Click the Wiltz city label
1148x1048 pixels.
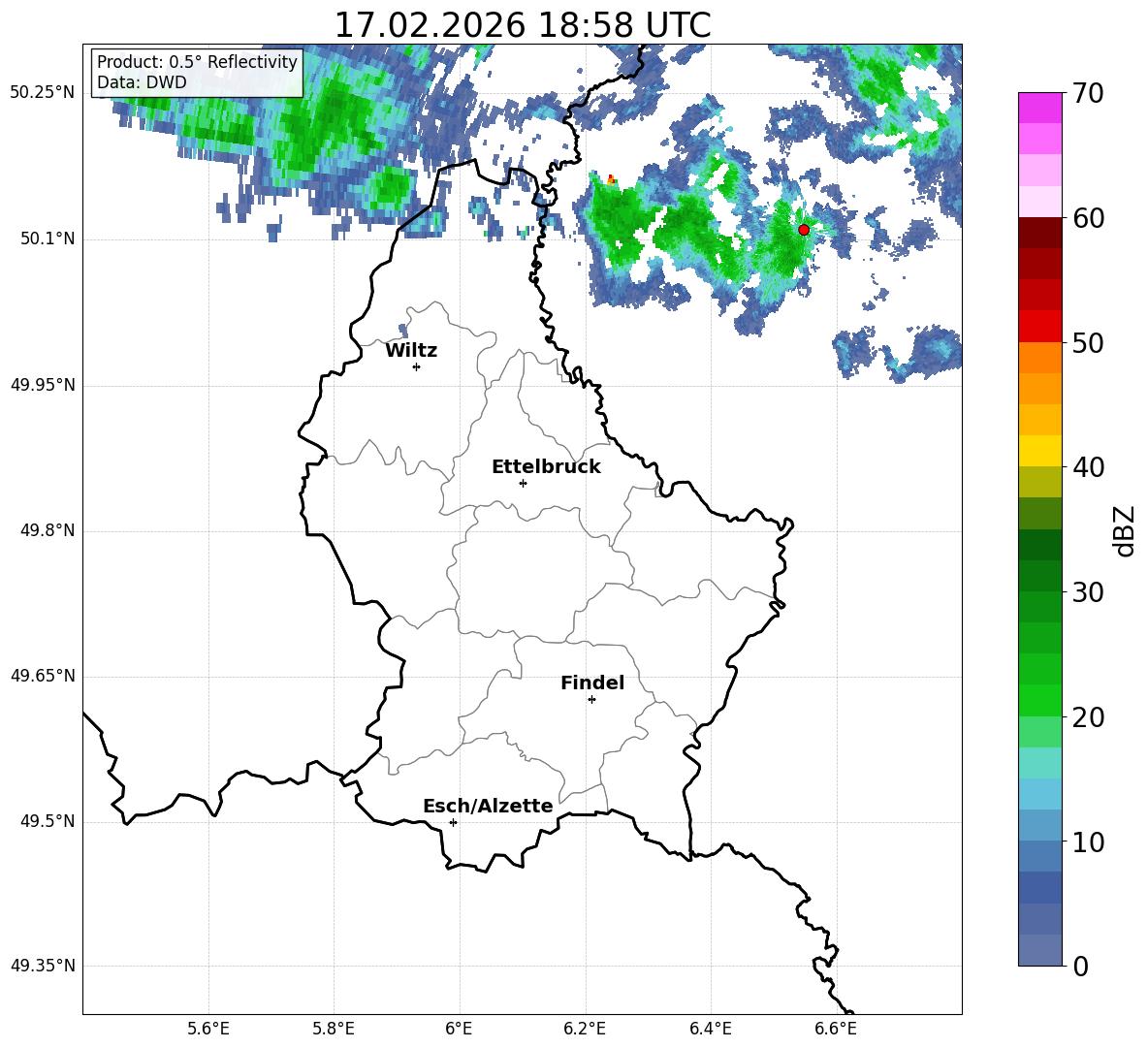(x=411, y=351)
